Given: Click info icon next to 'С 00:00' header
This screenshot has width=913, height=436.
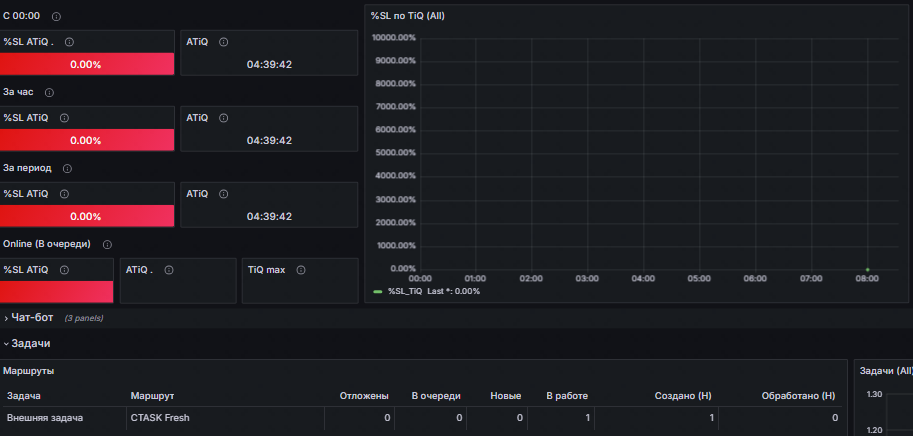Looking at the screenshot, I should click(56, 16).
